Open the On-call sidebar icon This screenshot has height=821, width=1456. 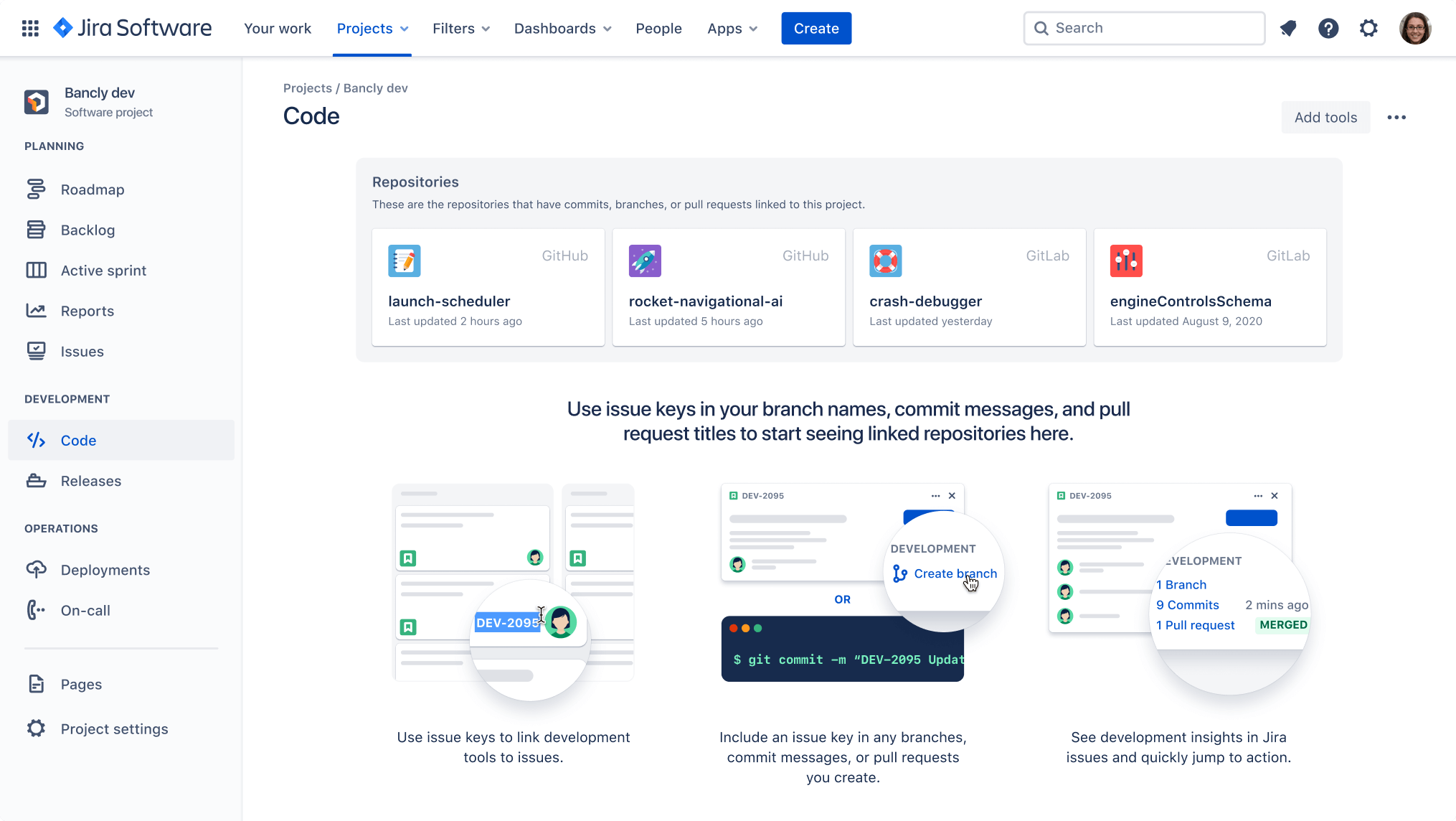click(x=37, y=610)
